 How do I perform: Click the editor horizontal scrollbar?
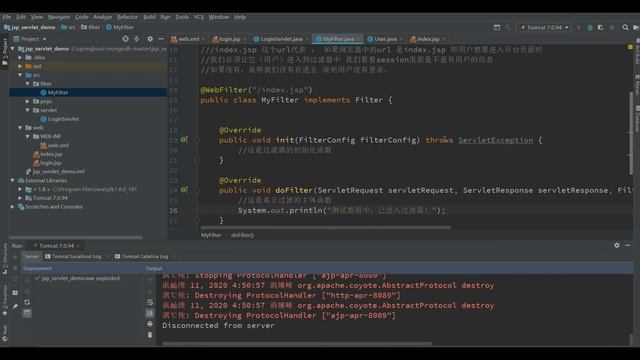pos(326,227)
